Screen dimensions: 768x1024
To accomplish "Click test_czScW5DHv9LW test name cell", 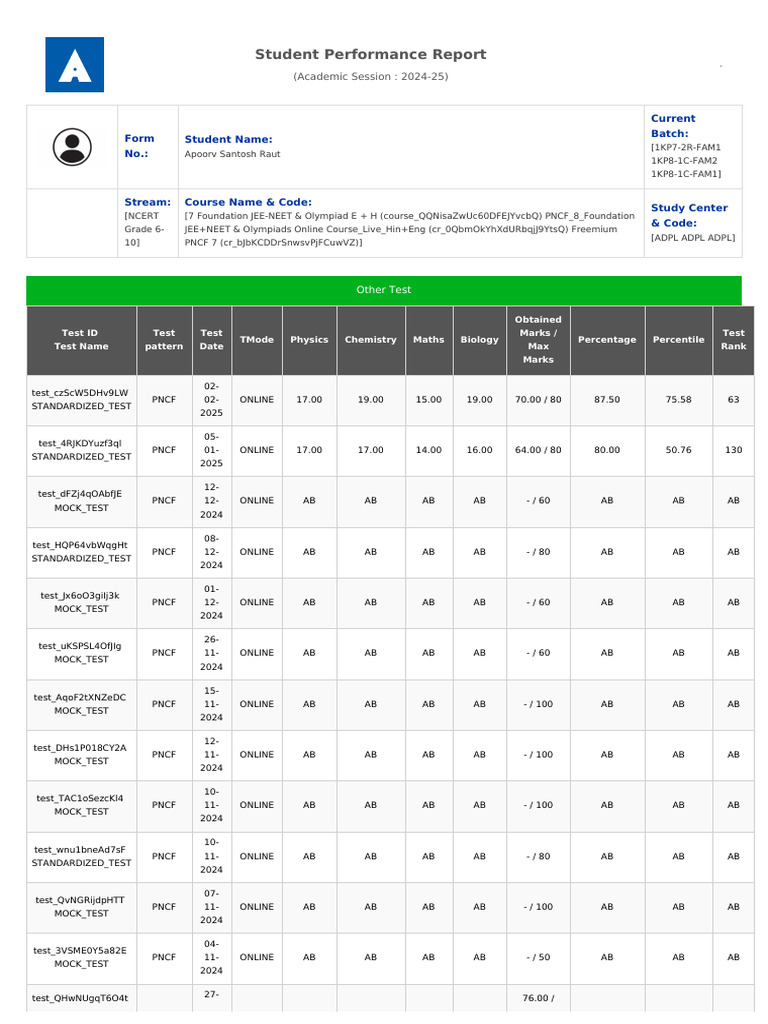I will 81,400.
